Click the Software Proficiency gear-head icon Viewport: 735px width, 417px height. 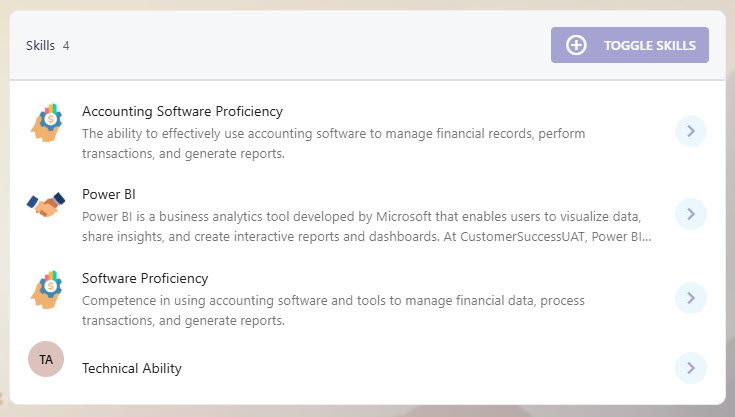[x=46, y=290]
